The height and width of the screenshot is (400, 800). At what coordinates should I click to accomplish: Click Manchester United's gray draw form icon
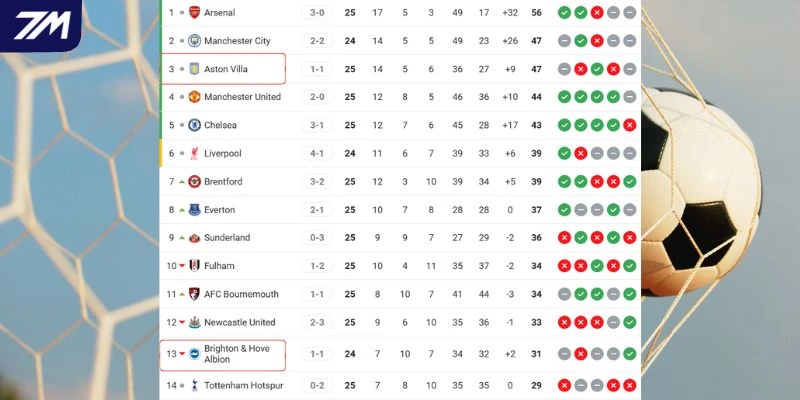coord(629,97)
